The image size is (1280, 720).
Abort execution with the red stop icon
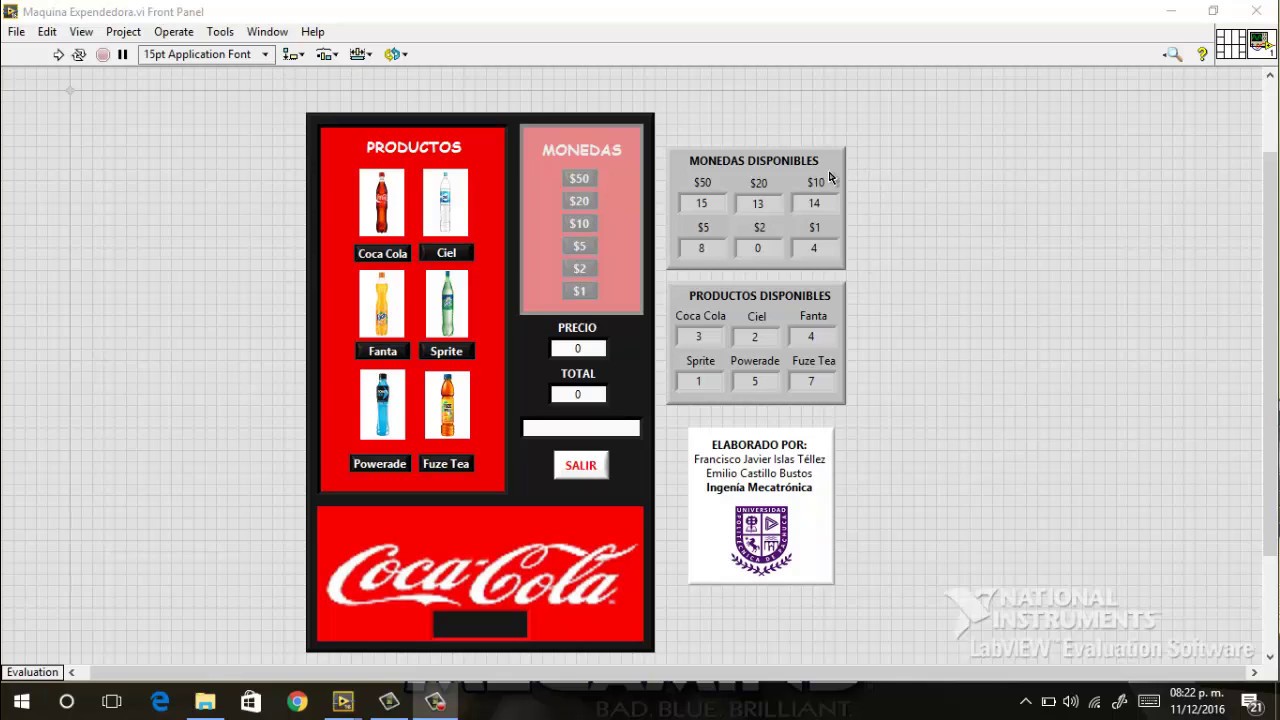point(102,55)
